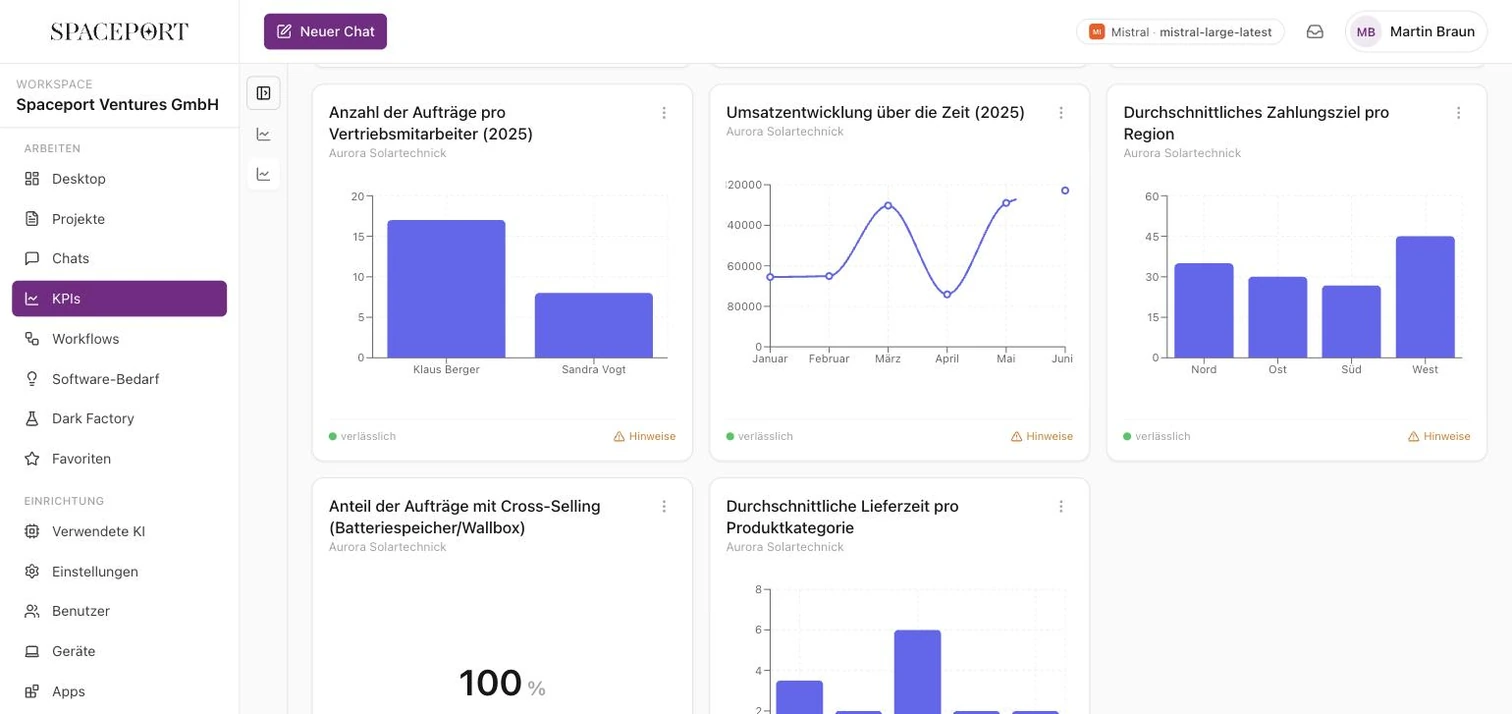Viewport: 1512px width, 714px height.
Task: Click the Klaus Berger bar
Action: (x=446, y=289)
